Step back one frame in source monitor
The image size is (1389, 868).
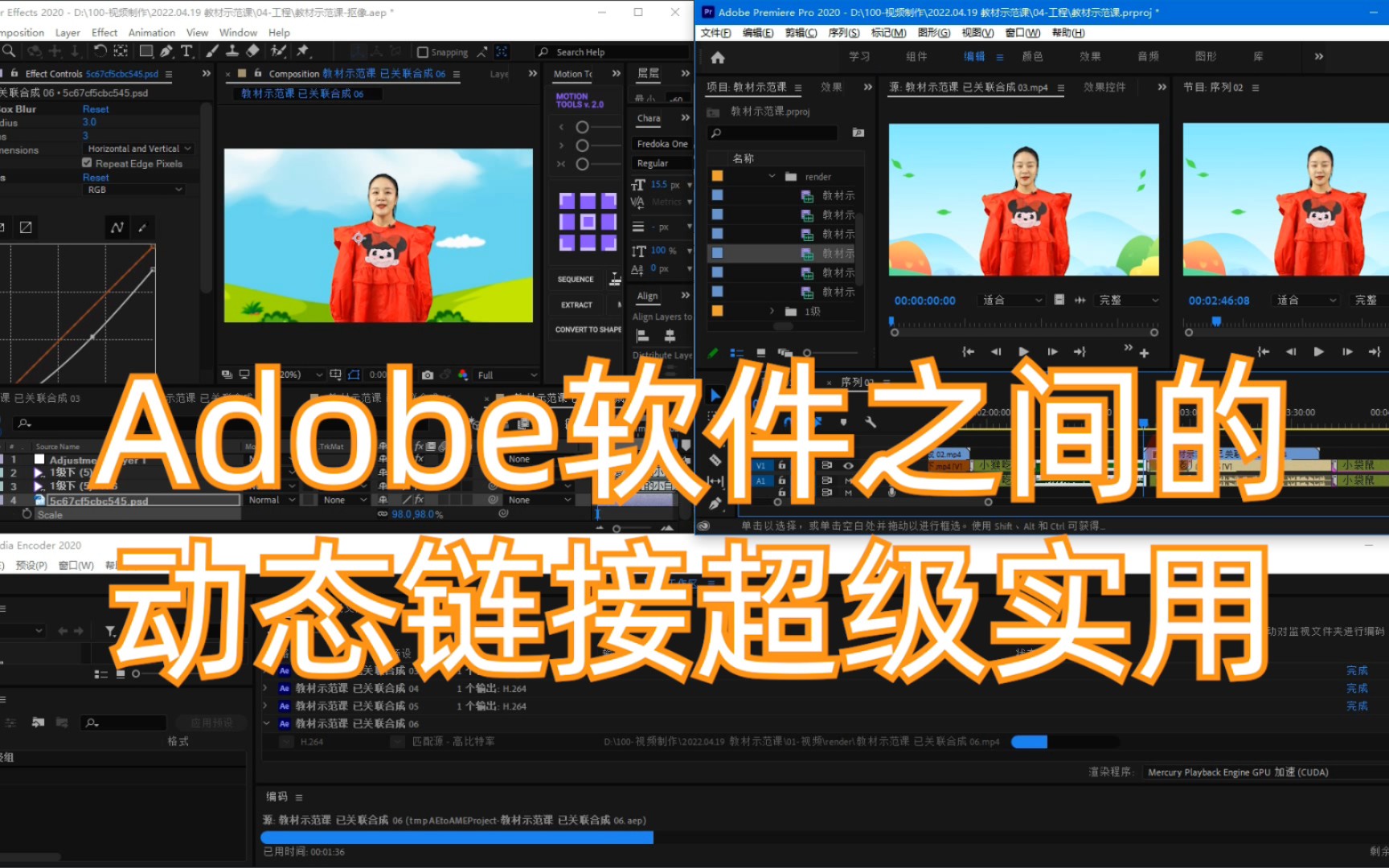coord(996,352)
